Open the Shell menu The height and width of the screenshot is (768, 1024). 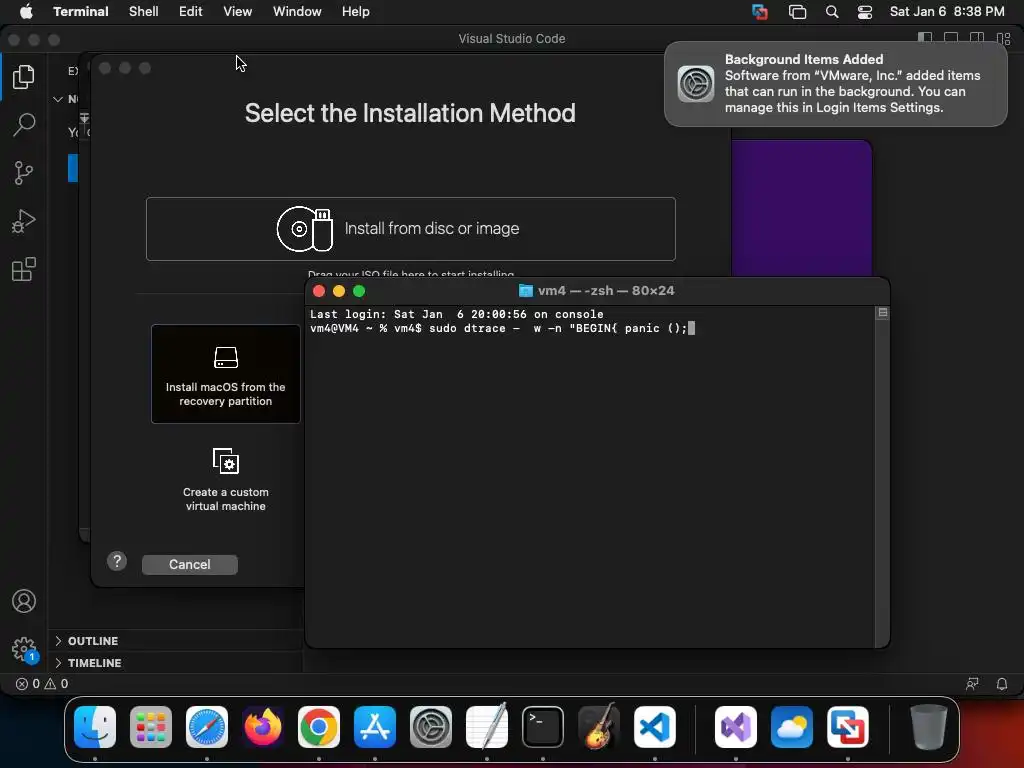coord(144,12)
